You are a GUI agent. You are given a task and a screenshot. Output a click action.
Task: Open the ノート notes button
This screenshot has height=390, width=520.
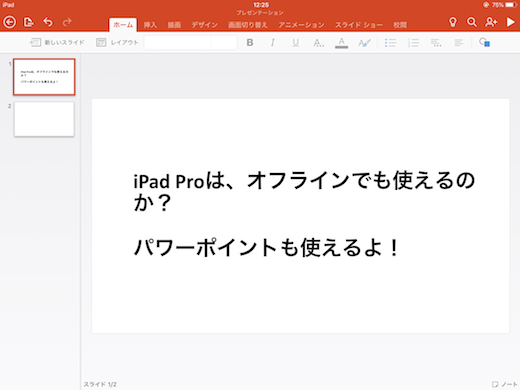pyautogui.click(x=505, y=384)
